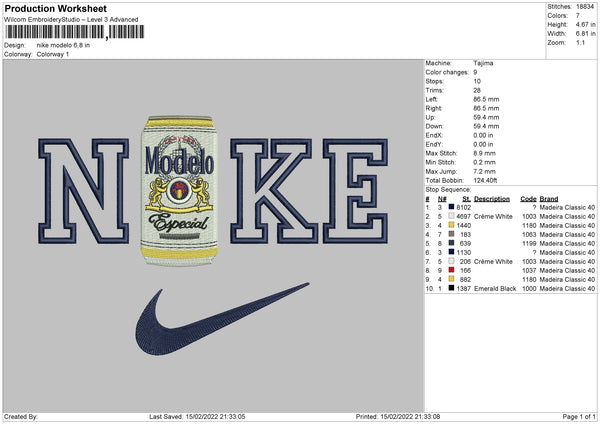Screen dimensions: 600x424
Task: Select the 'Wilcom EmbroideryStudio – Level 3 Advanced' line
Action: click(x=71, y=20)
